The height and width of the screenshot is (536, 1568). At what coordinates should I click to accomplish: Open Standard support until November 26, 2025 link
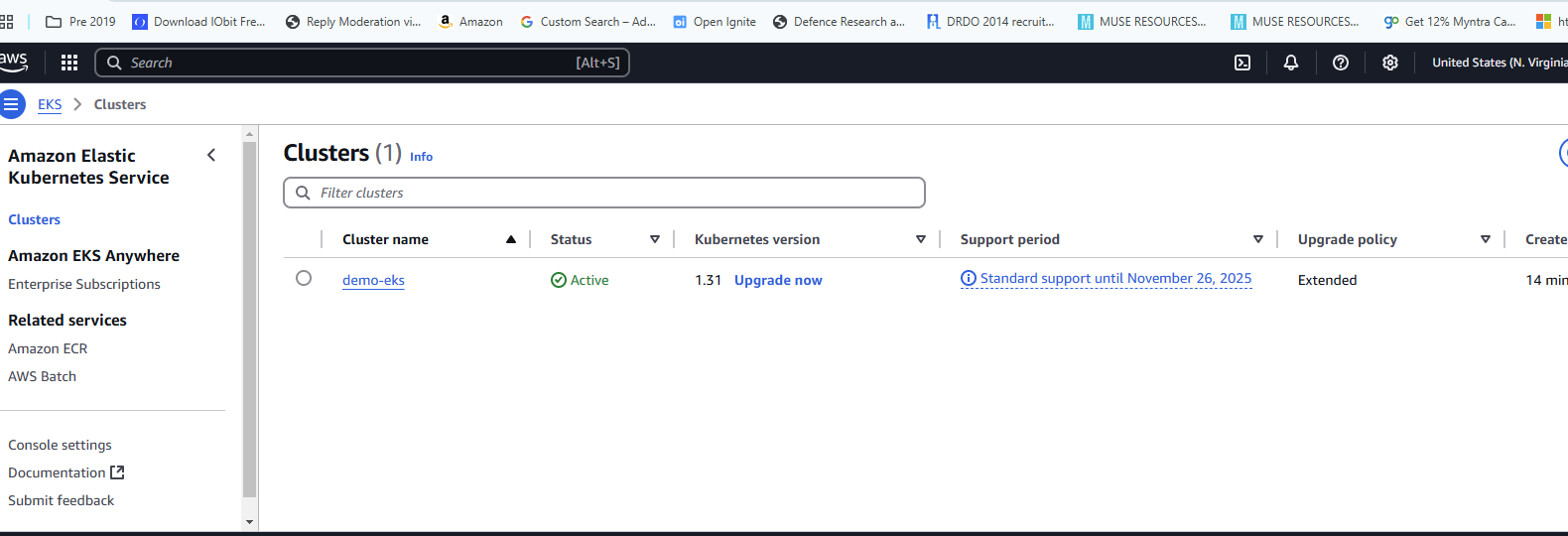(1115, 278)
